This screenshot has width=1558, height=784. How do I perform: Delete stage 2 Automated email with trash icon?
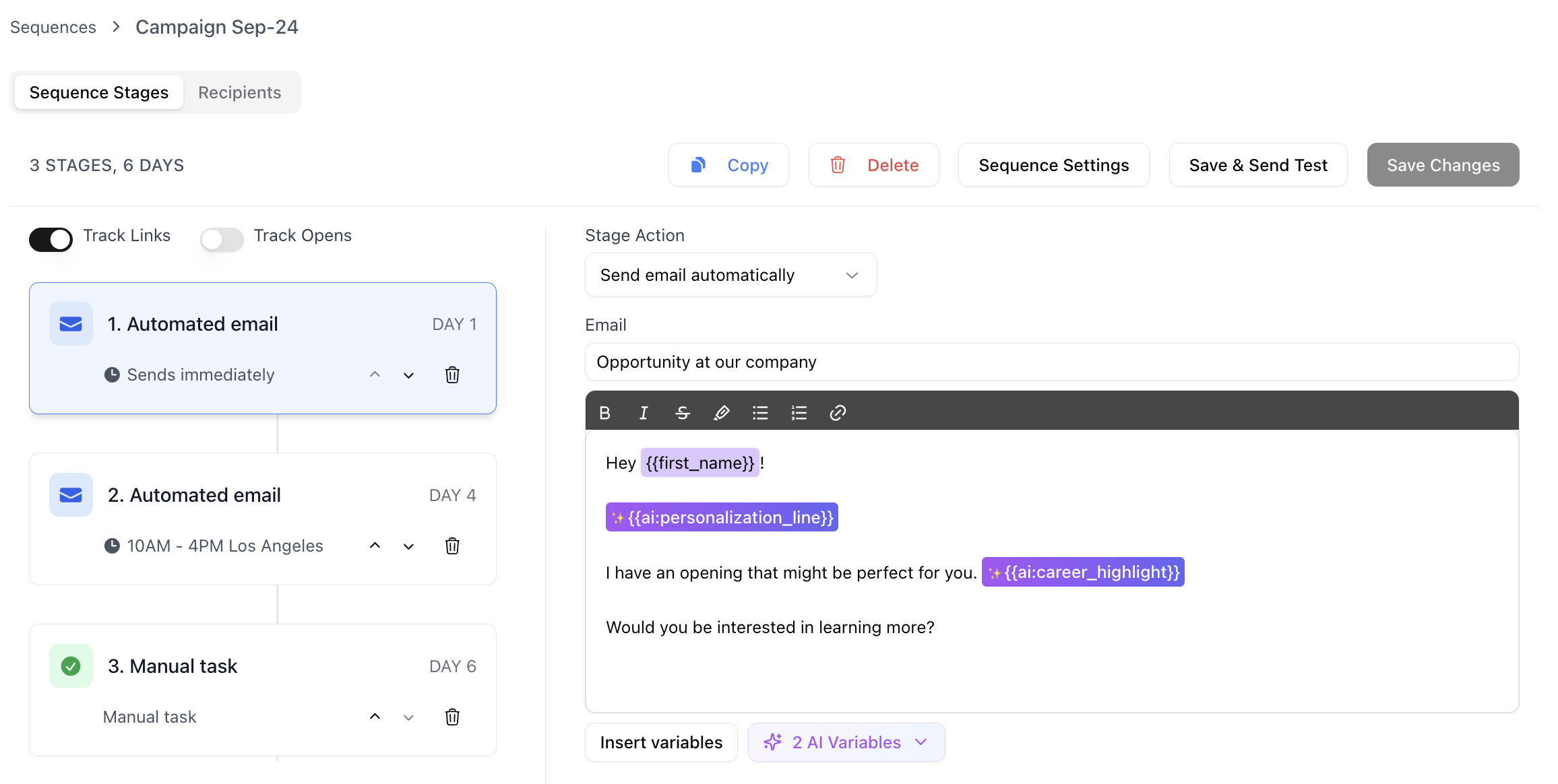[x=452, y=546]
